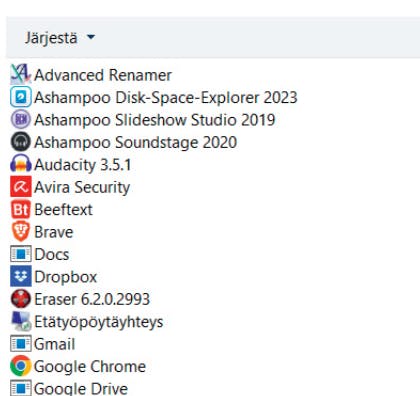This screenshot has height=396, width=420.
Task: Click the Ashampoo Soundstage 2020 headphone icon
Action: (x=21, y=141)
